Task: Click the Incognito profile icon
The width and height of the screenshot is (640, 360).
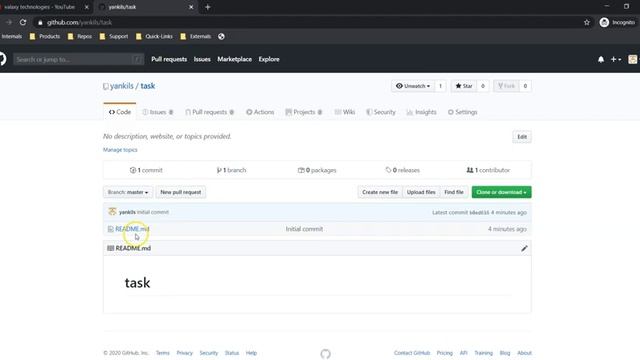Action: coord(604,22)
